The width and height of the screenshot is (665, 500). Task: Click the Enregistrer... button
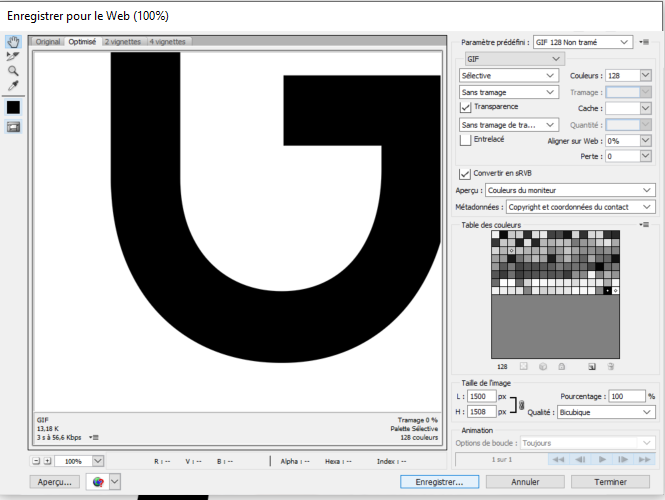(439, 482)
